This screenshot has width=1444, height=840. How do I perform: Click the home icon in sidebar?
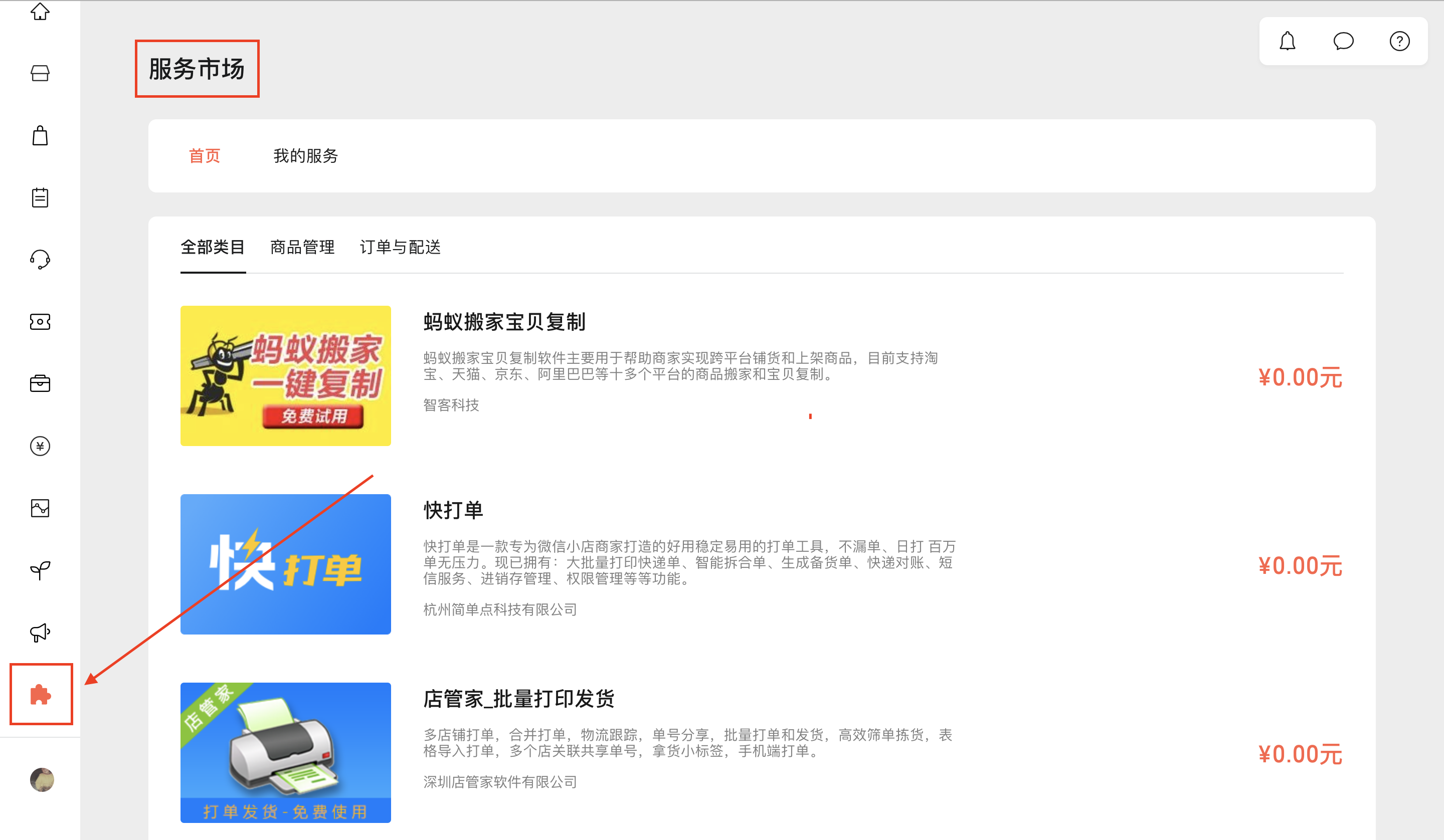(40, 12)
